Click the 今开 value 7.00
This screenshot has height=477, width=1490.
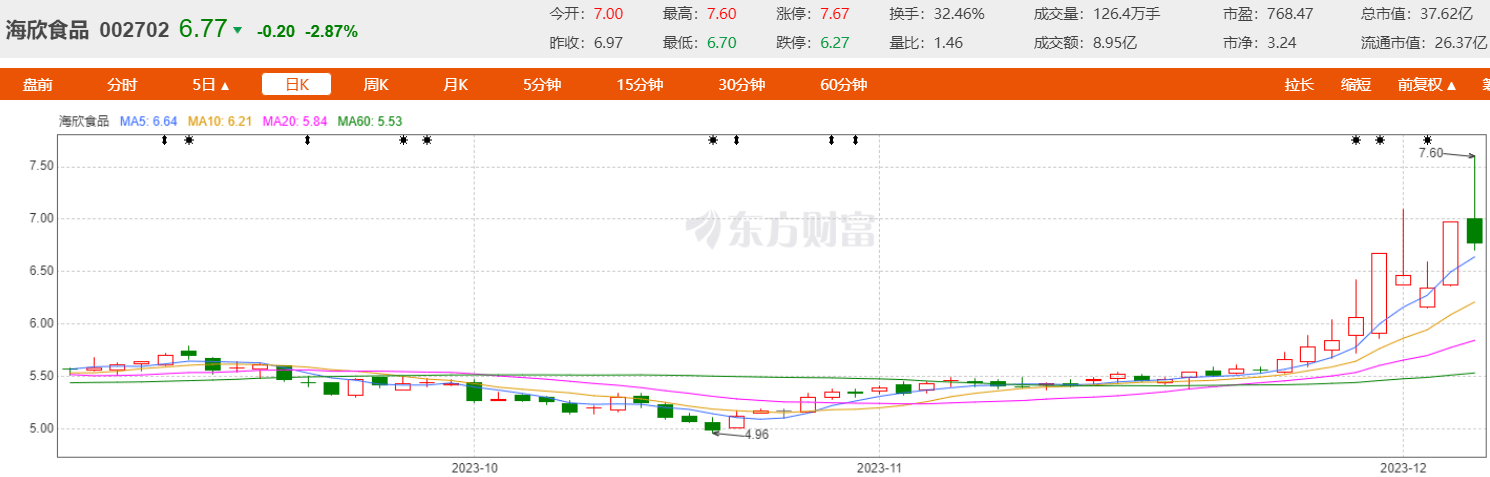click(608, 14)
